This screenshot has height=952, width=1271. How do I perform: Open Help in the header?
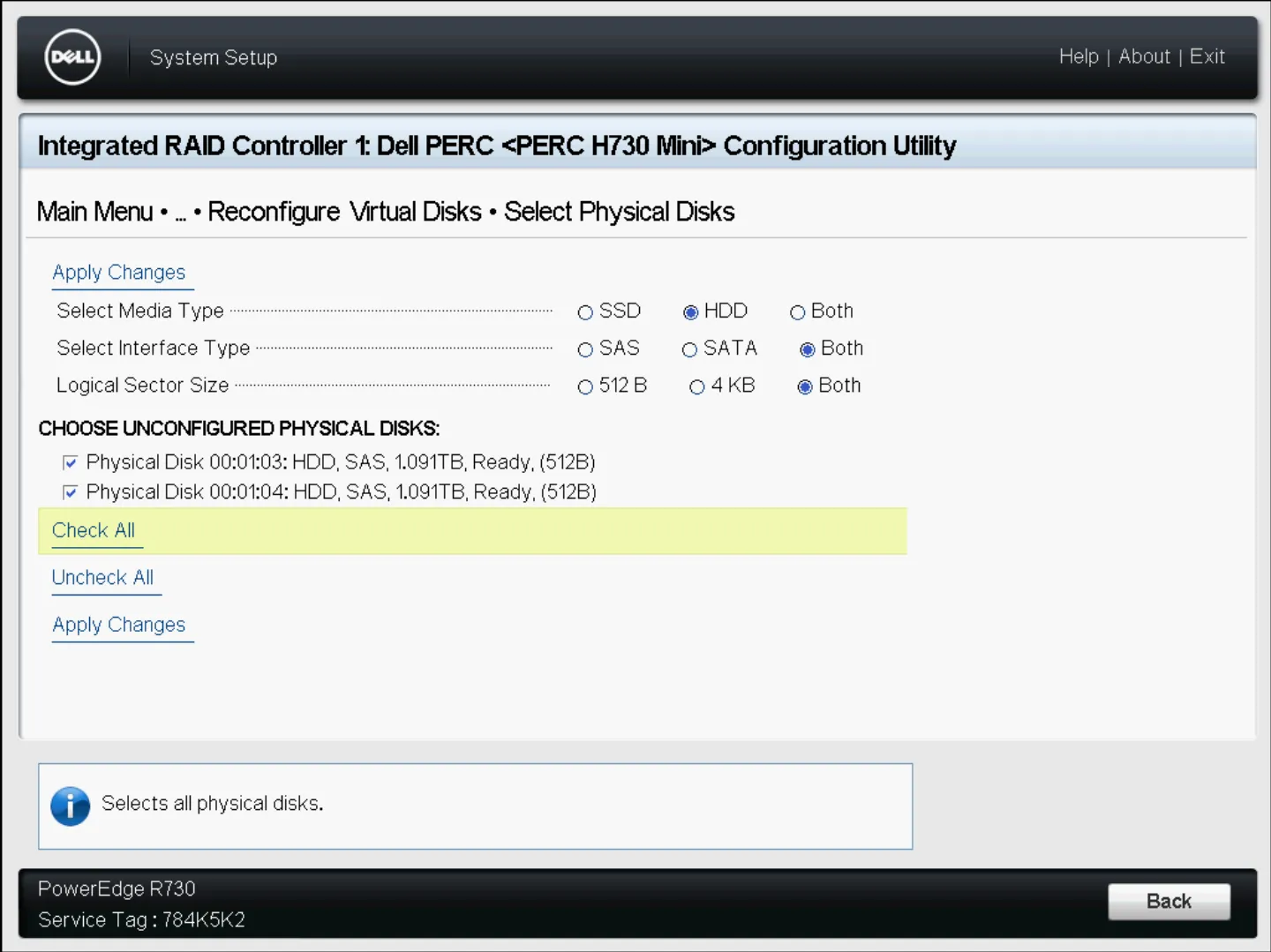coord(1079,56)
